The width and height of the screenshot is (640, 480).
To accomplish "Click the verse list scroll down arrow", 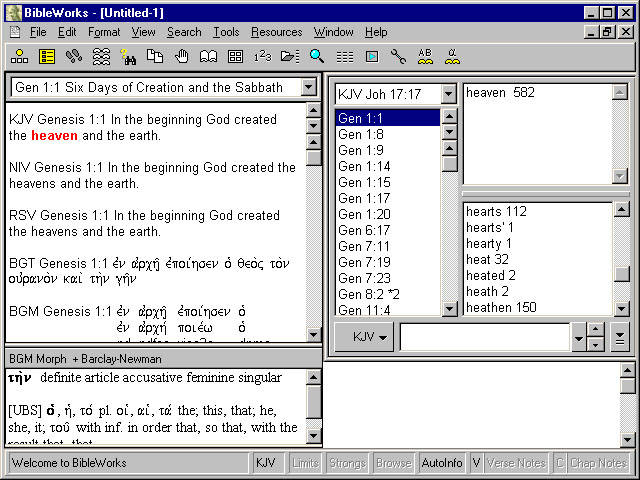I will coord(449,308).
